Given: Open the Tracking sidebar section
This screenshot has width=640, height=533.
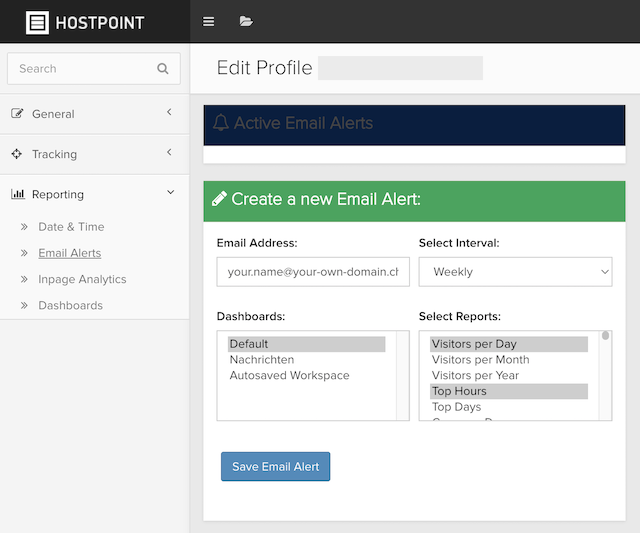Looking at the screenshot, I should tap(94, 154).
